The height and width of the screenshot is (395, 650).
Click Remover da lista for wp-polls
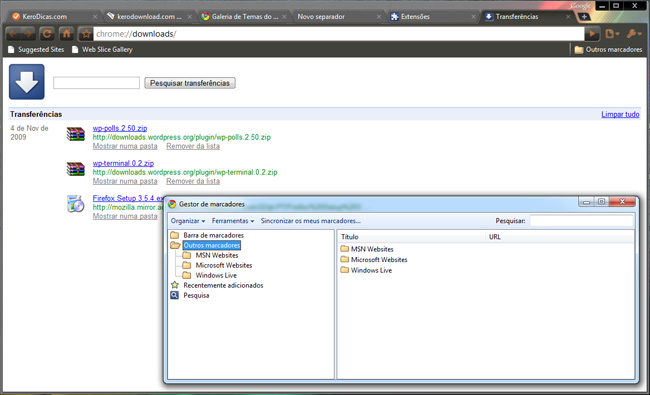click(193, 146)
